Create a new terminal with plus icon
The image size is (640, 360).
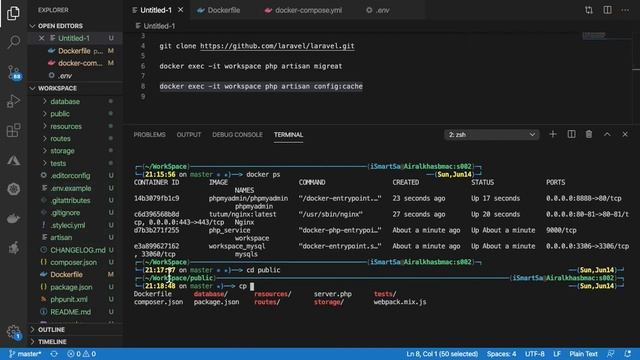coord(553,134)
